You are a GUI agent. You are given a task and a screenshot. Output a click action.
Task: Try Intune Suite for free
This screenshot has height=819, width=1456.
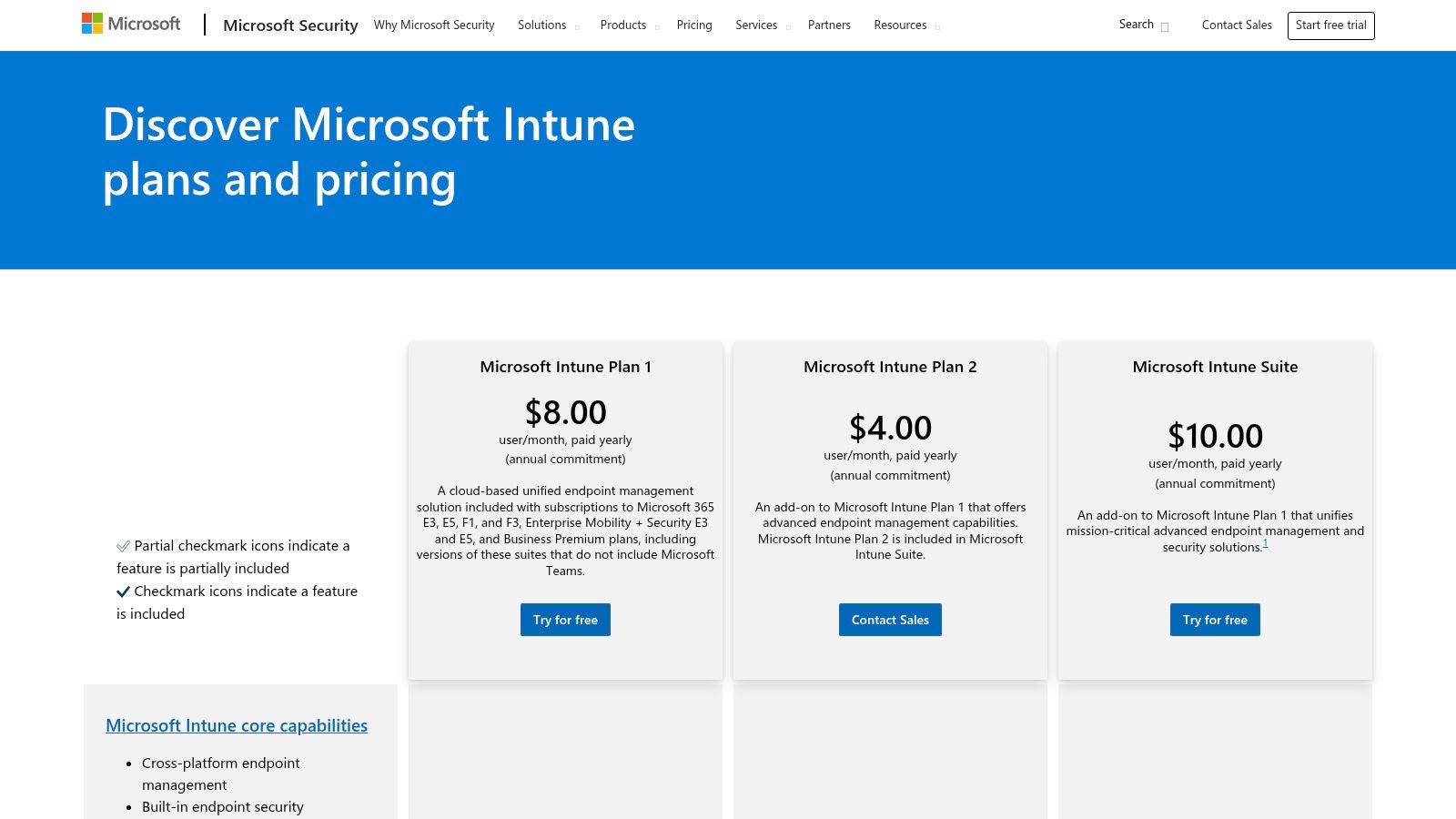pos(1215,620)
